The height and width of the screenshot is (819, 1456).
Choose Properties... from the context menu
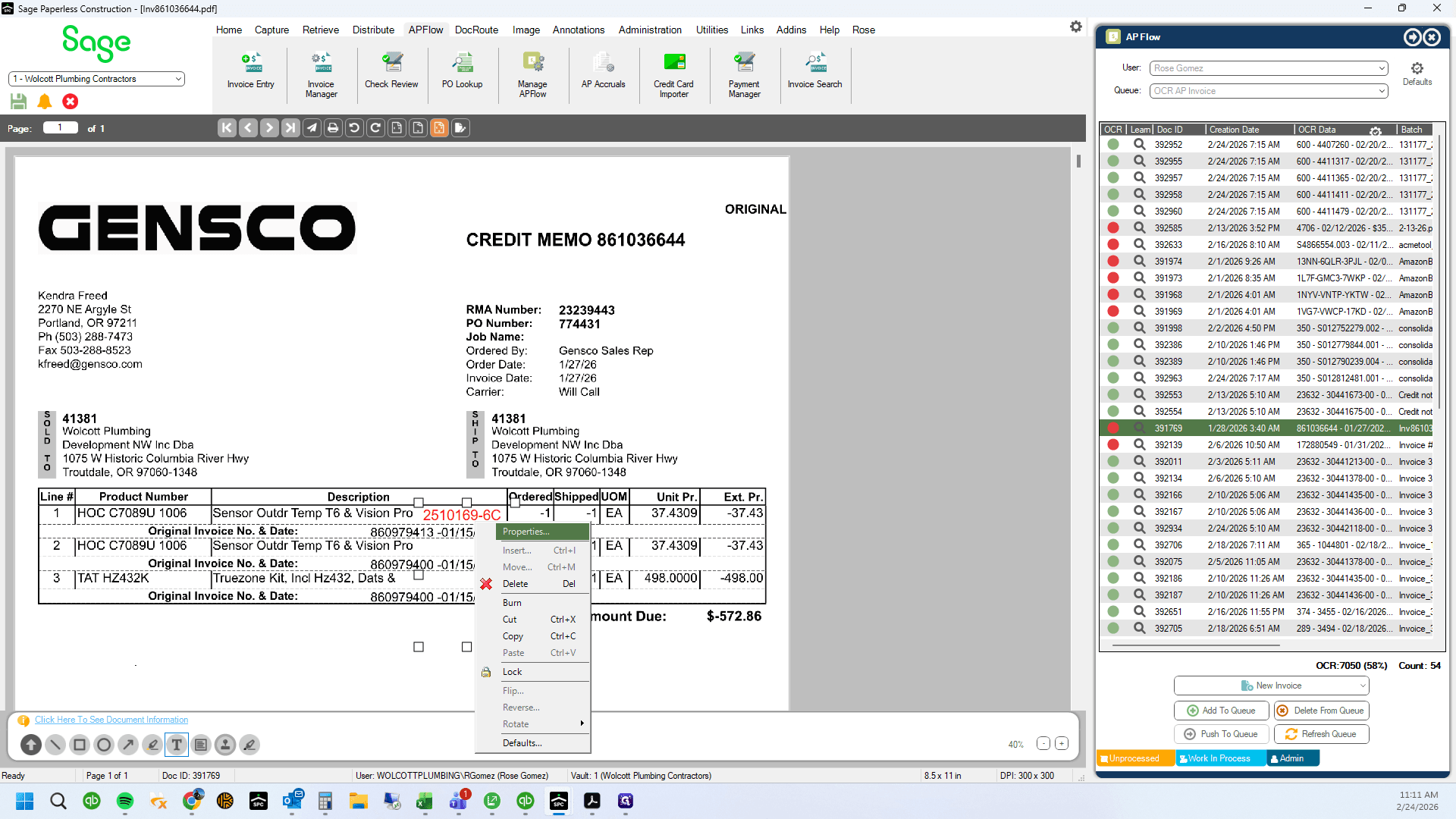point(542,532)
